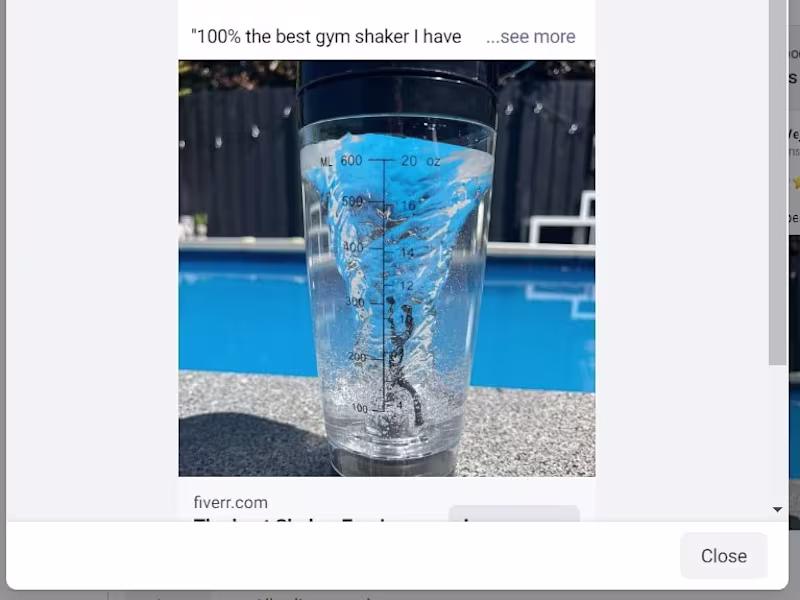Viewport: 800px width, 600px height.
Task: Click the dialog's vertical scrollbar thumb
Action: click(778, 182)
